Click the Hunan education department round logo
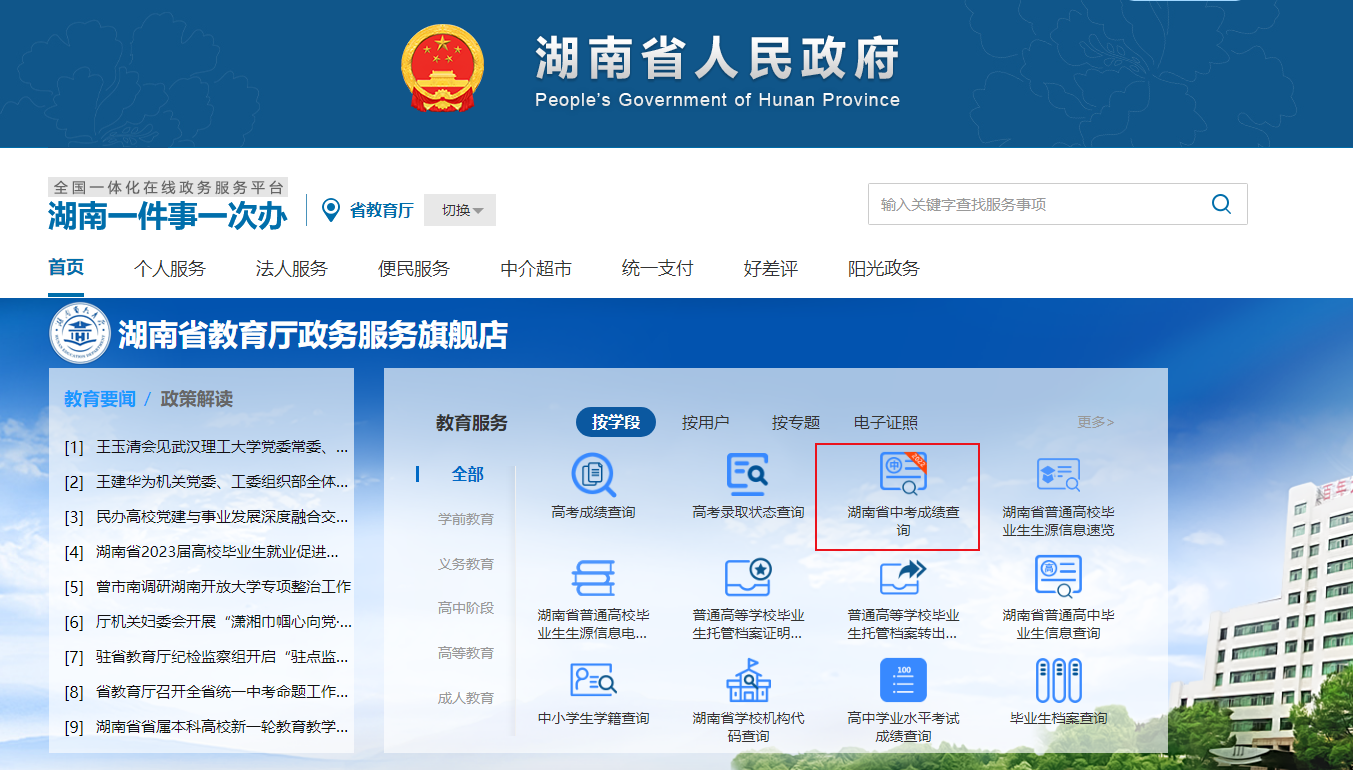 pyautogui.click(x=80, y=334)
